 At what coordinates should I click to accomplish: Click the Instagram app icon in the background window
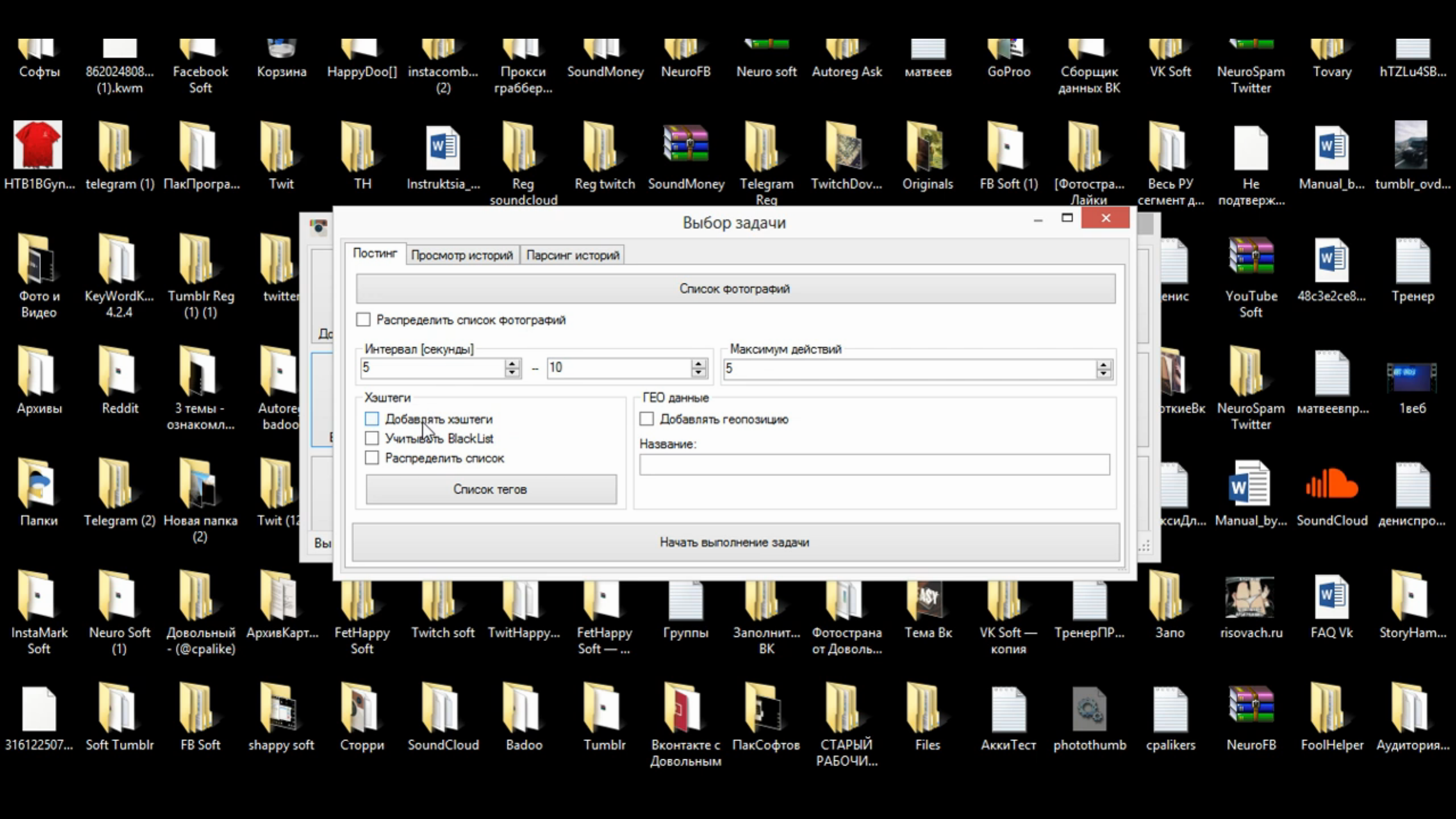(318, 227)
